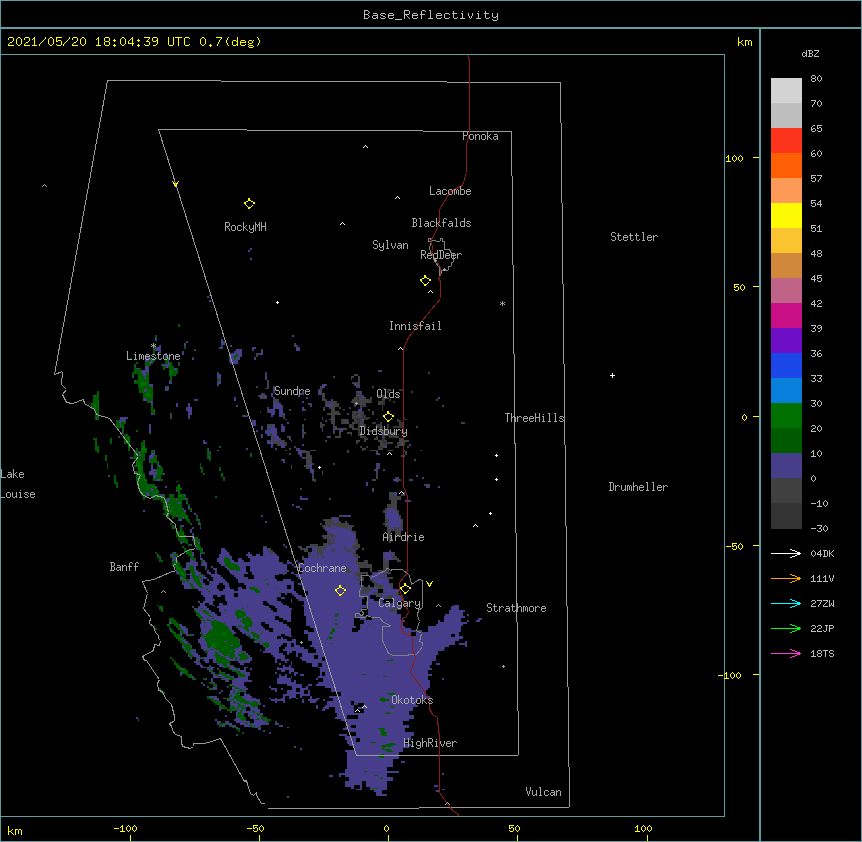This screenshot has height=842, width=862.
Task: Click the magenta 18TS arrow in legend
Action: tap(786, 653)
